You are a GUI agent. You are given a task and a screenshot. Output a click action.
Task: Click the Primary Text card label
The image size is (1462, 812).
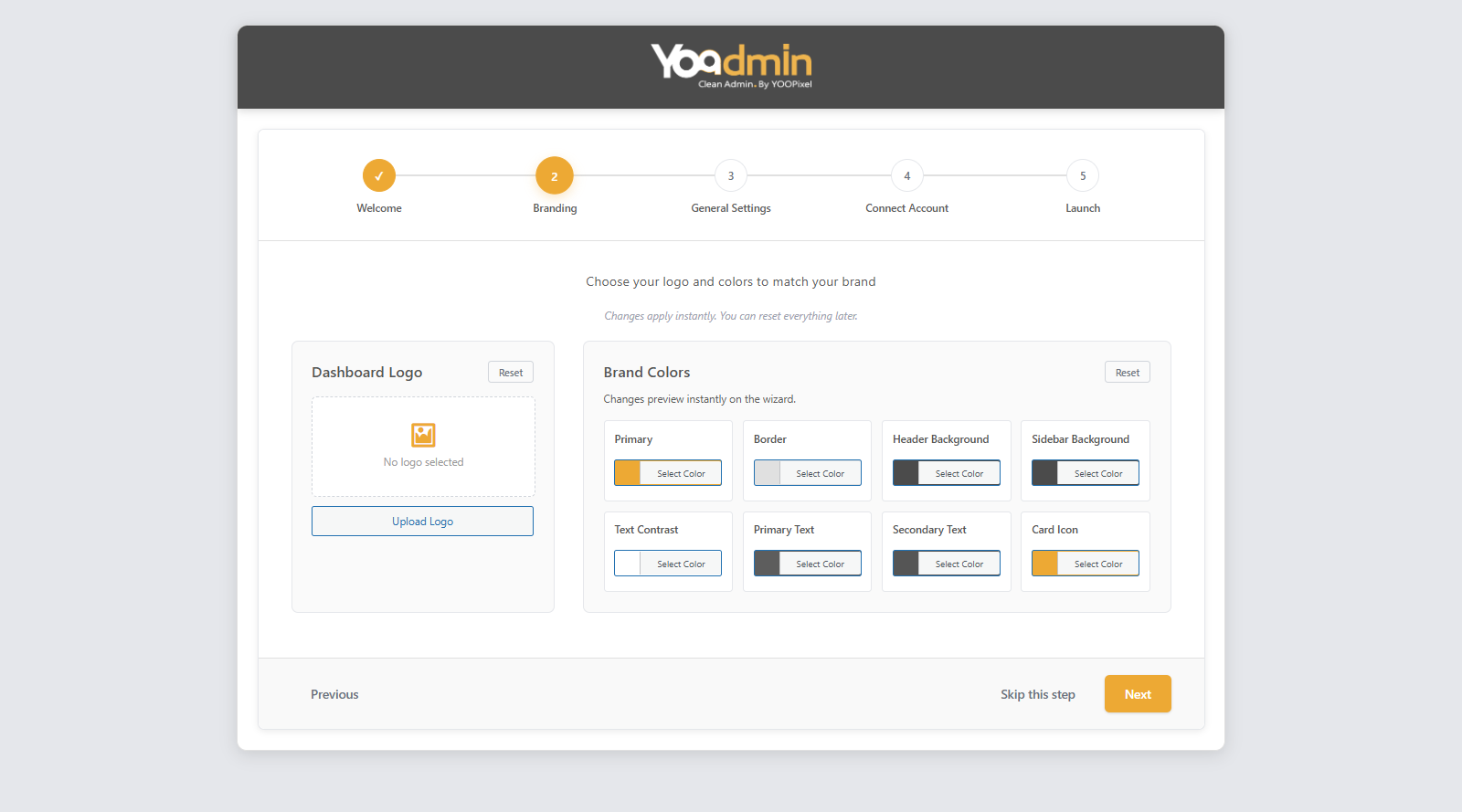pyautogui.click(x=784, y=530)
